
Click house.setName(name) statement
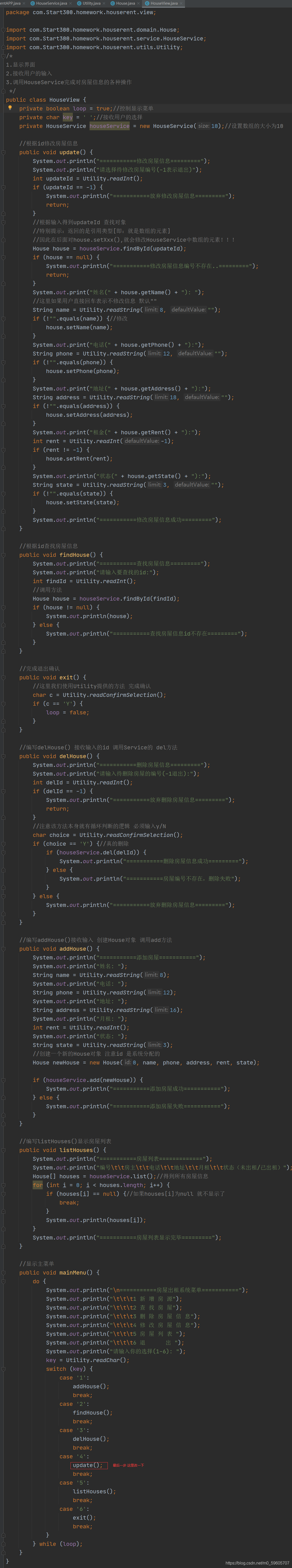[79, 327]
